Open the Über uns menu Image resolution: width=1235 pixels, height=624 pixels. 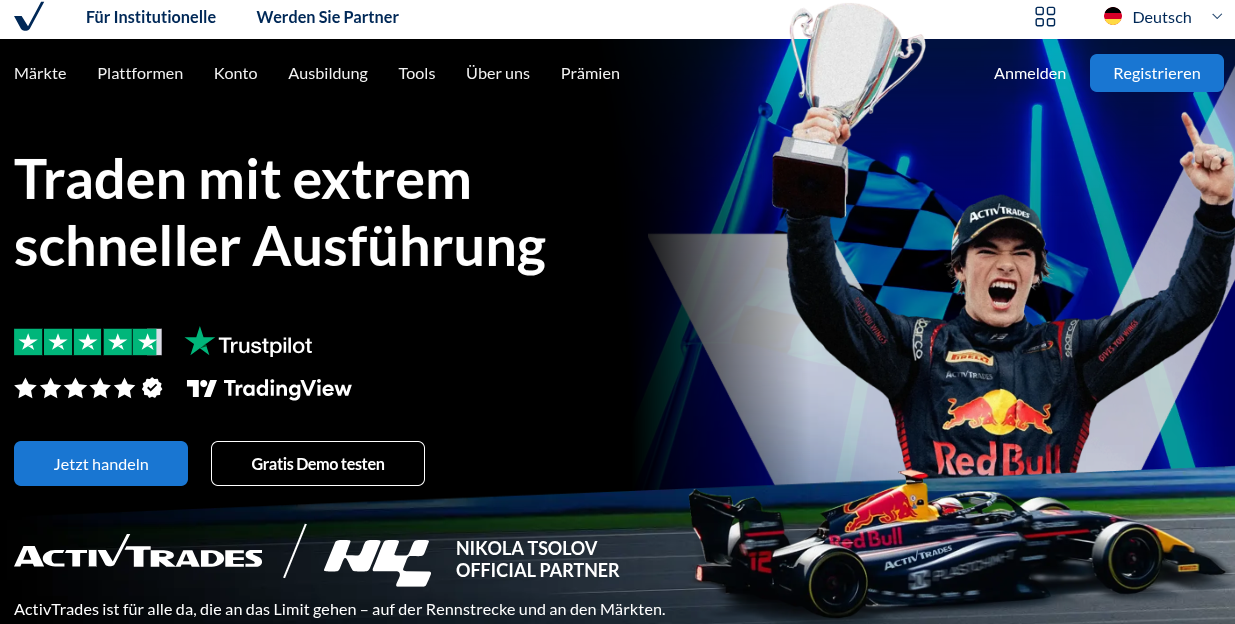point(498,73)
